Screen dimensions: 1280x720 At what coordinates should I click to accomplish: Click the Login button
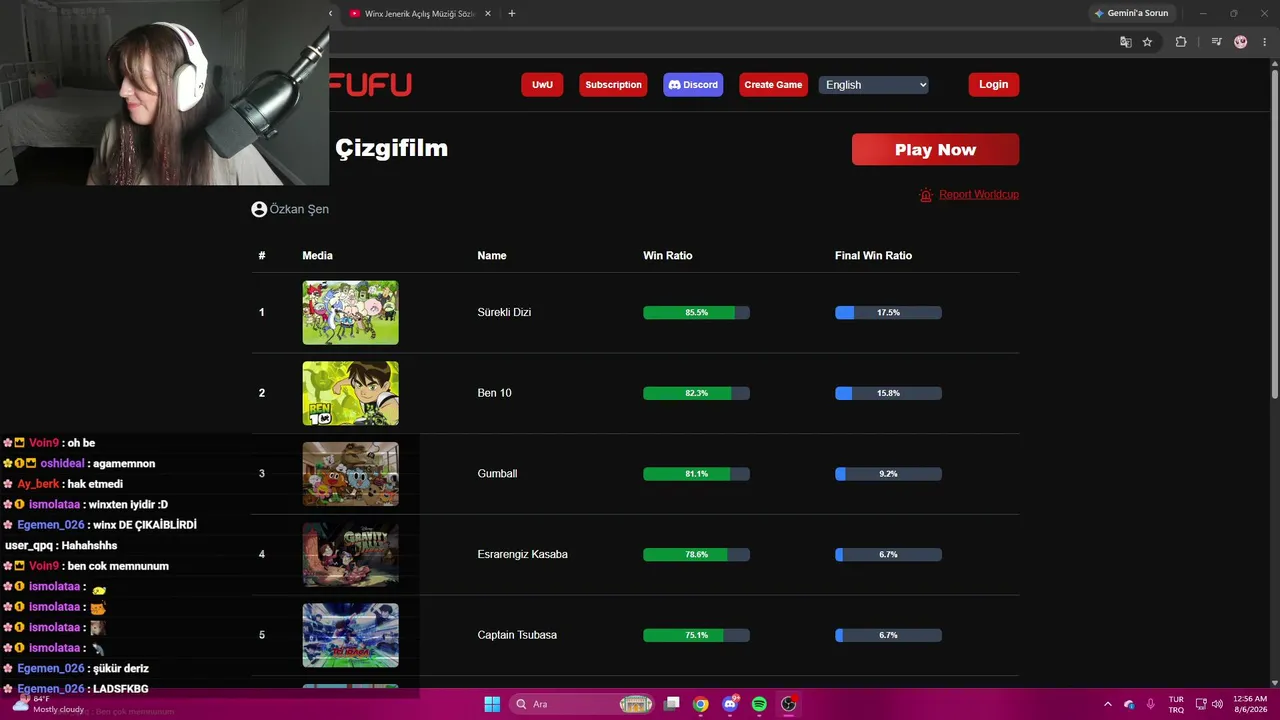(x=993, y=85)
